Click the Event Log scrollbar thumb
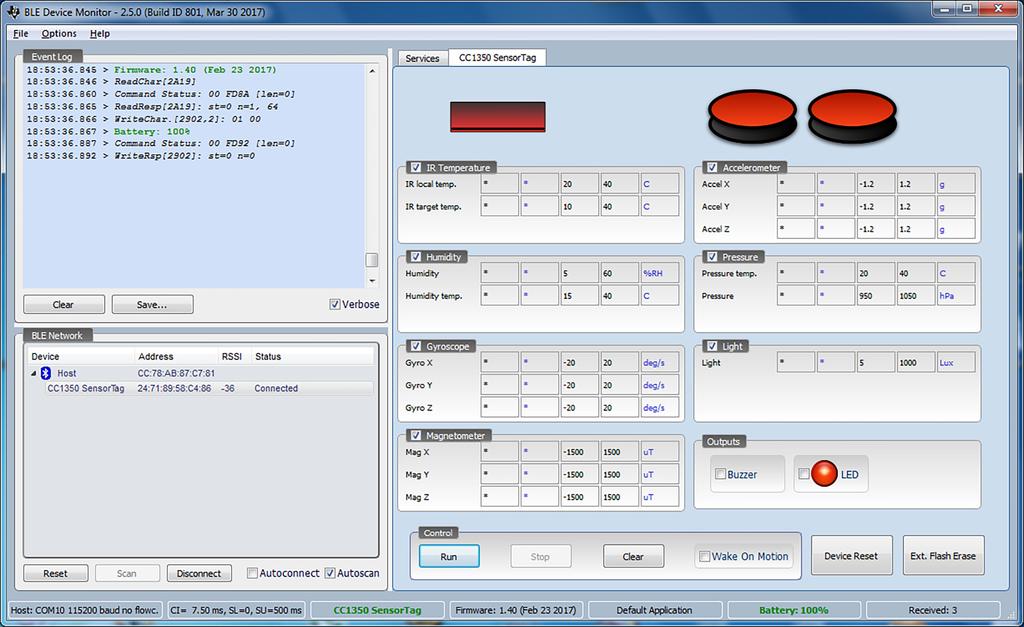The width and height of the screenshot is (1024, 627). tap(372, 260)
